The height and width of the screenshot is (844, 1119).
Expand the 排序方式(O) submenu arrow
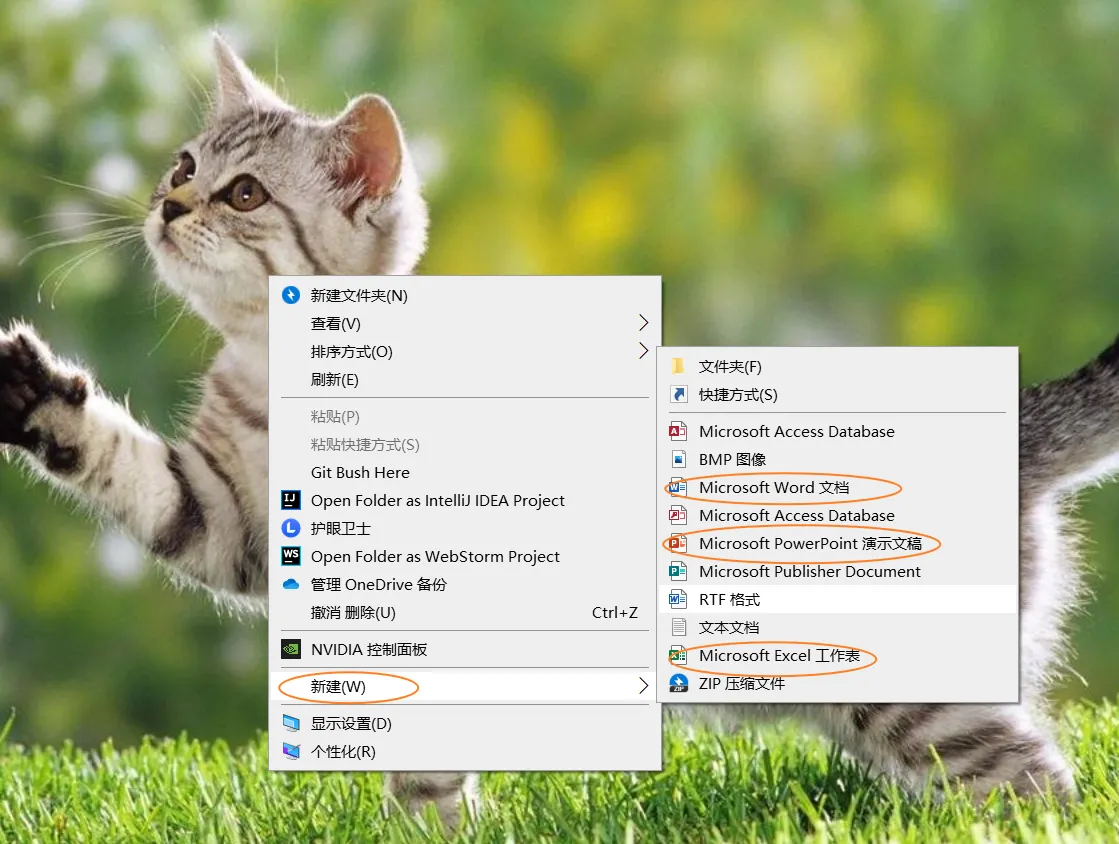pyautogui.click(x=643, y=351)
